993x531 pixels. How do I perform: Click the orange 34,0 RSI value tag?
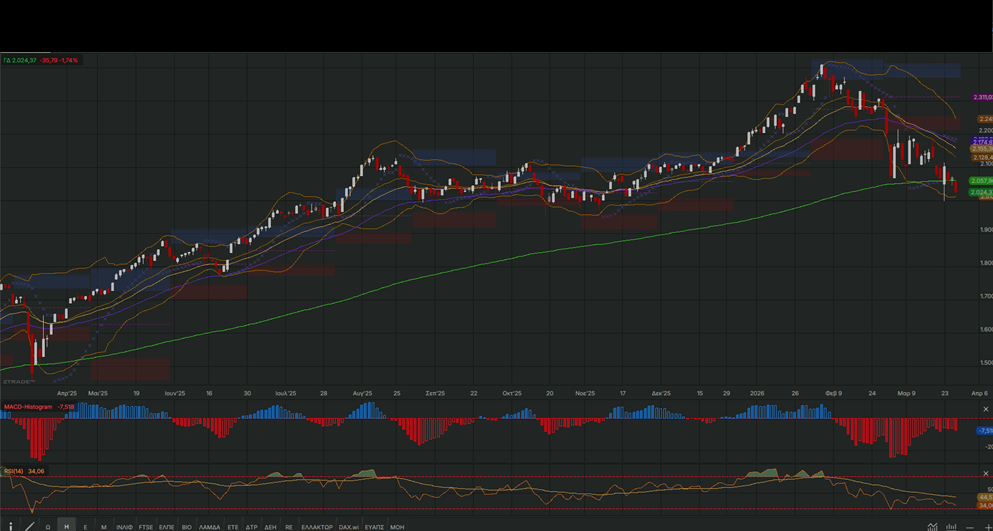coord(985,506)
